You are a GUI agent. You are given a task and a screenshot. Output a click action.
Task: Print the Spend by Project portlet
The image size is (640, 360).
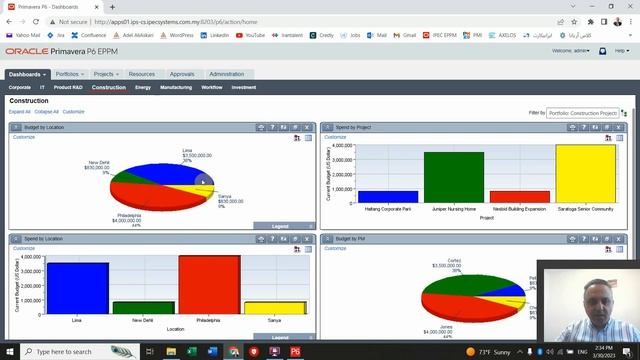pos(572,127)
